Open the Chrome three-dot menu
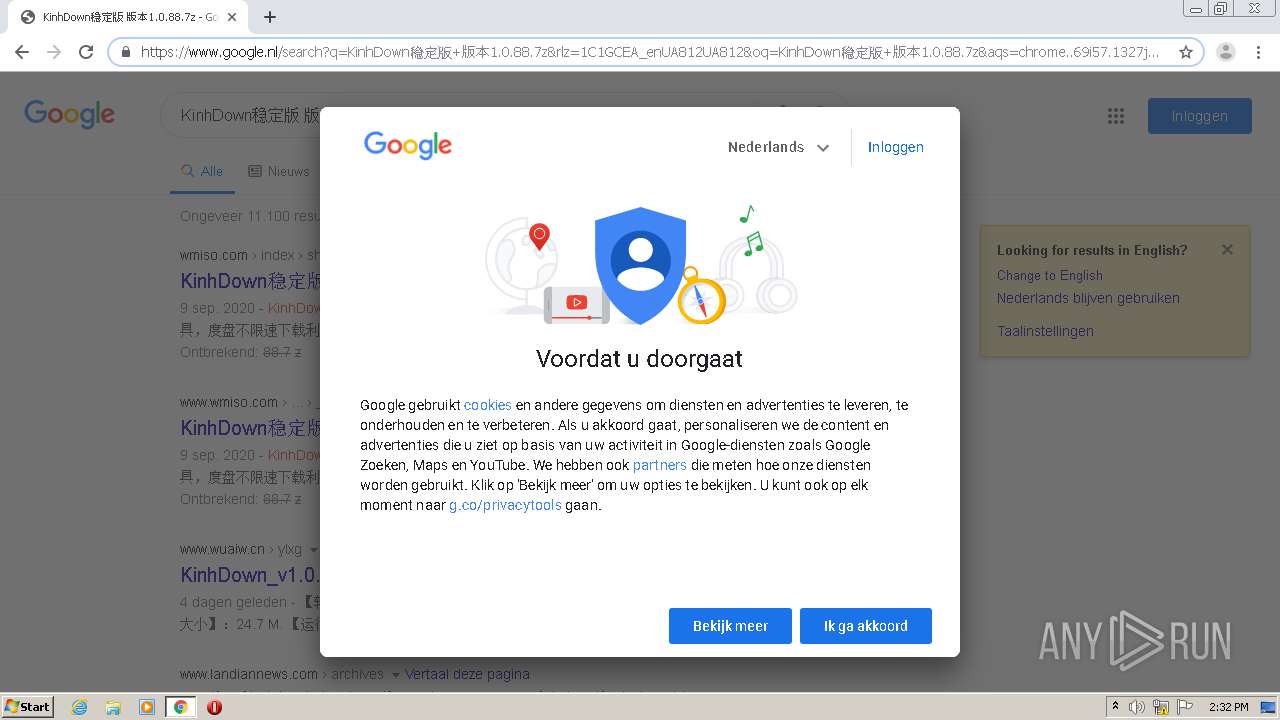This screenshot has width=1280, height=720. click(x=1258, y=52)
